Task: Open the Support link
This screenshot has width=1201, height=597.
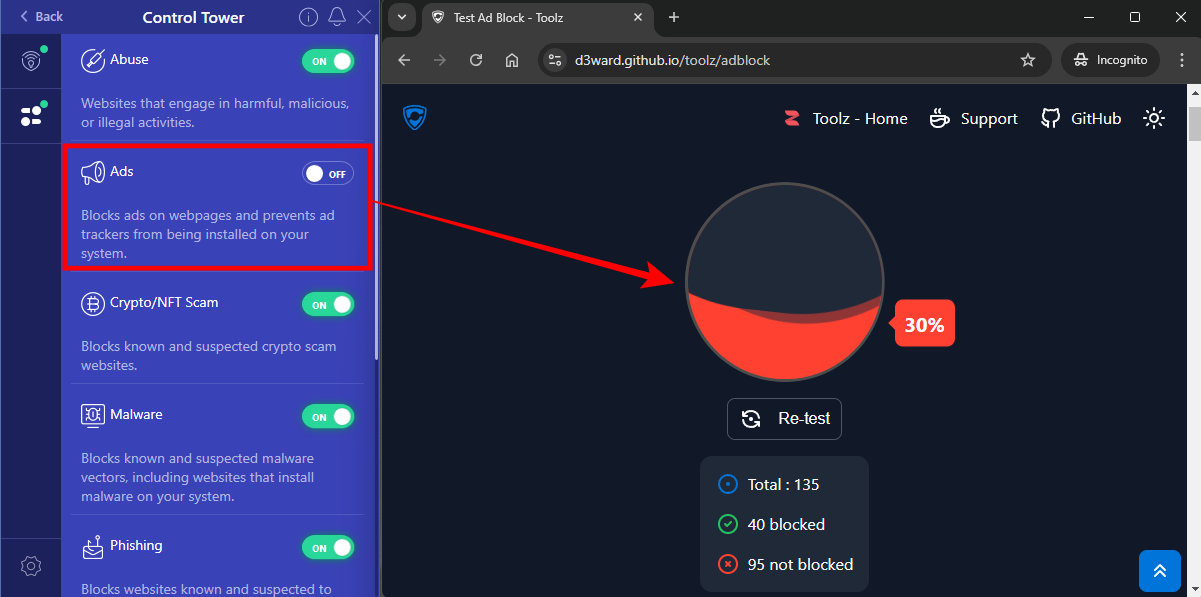Action: 973,118
